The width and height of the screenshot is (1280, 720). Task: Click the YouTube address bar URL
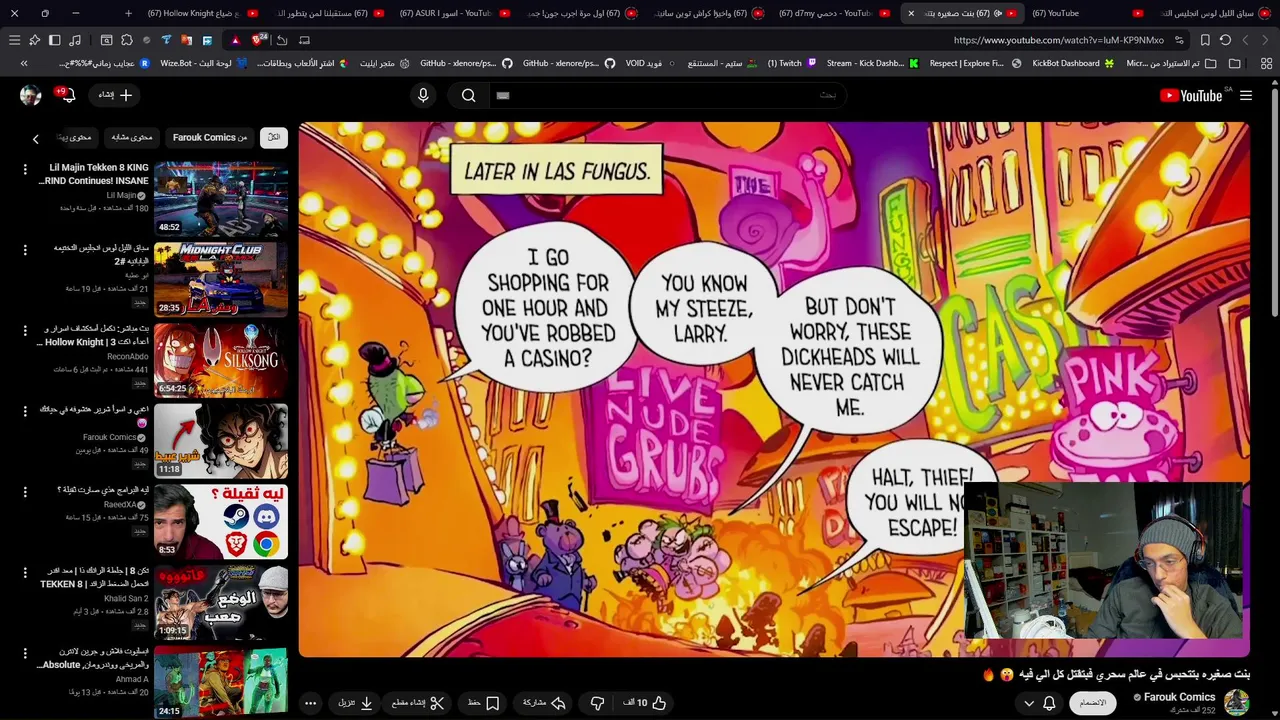pyautogui.click(x=1058, y=40)
